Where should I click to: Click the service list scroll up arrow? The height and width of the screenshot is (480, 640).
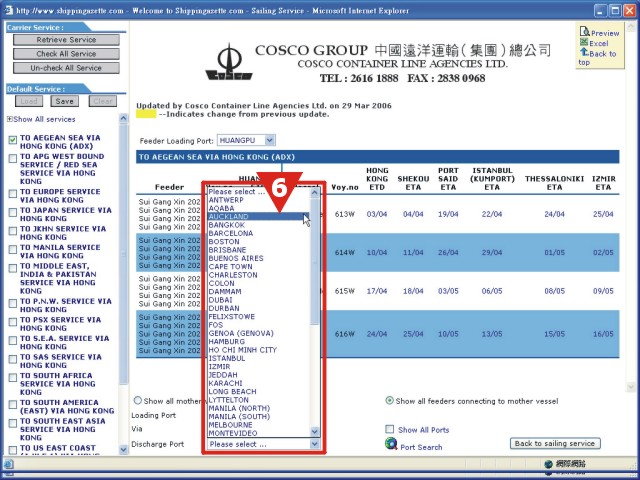coord(123,118)
